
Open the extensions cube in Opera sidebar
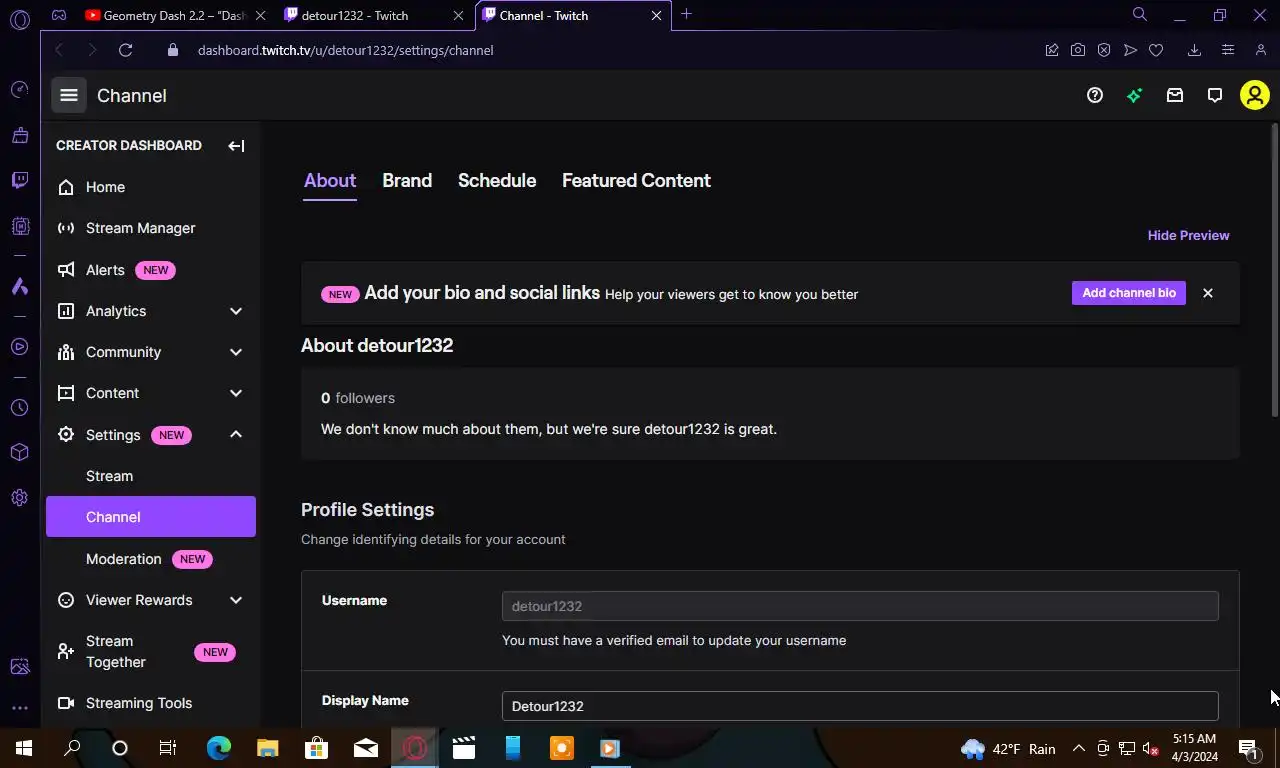20,453
